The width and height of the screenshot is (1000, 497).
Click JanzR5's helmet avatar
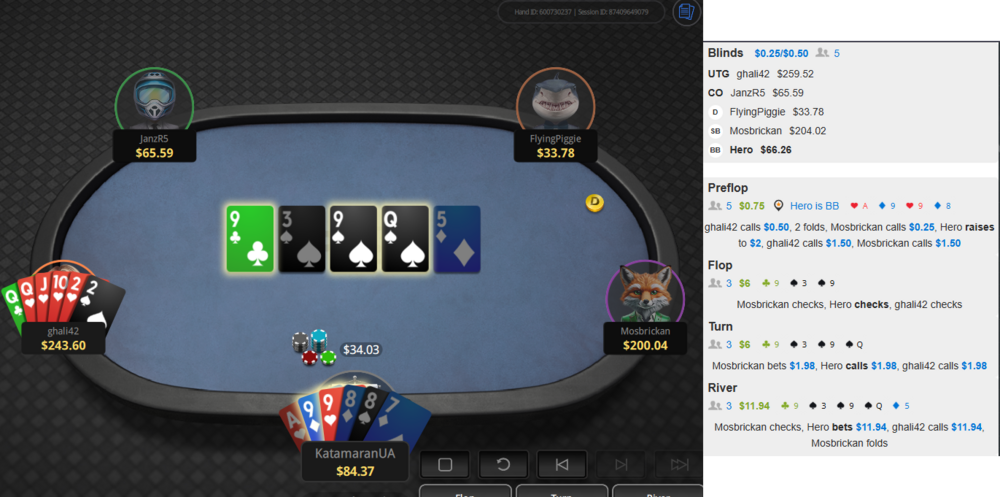[154, 100]
